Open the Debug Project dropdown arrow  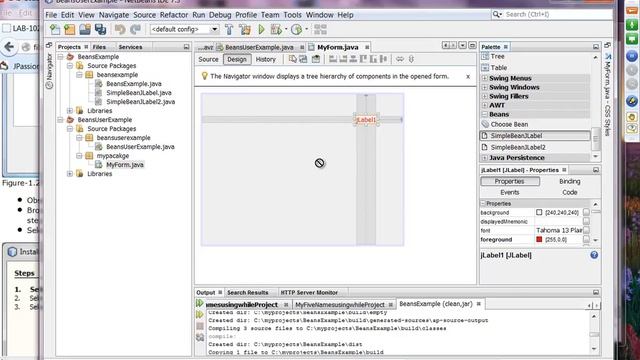click(286, 29)
